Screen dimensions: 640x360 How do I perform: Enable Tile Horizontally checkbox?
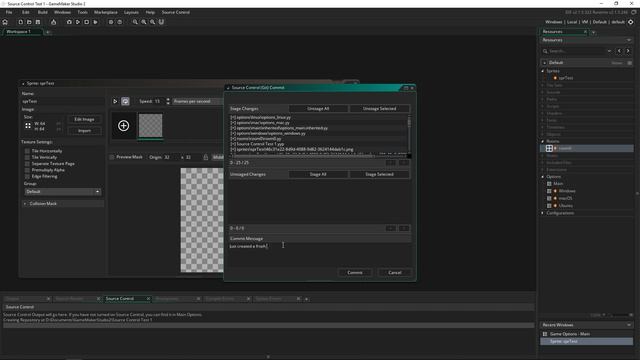[27, 151]
